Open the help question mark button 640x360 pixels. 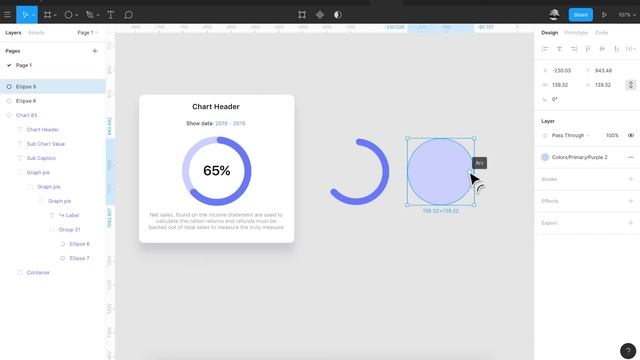[x=628, y=351]
